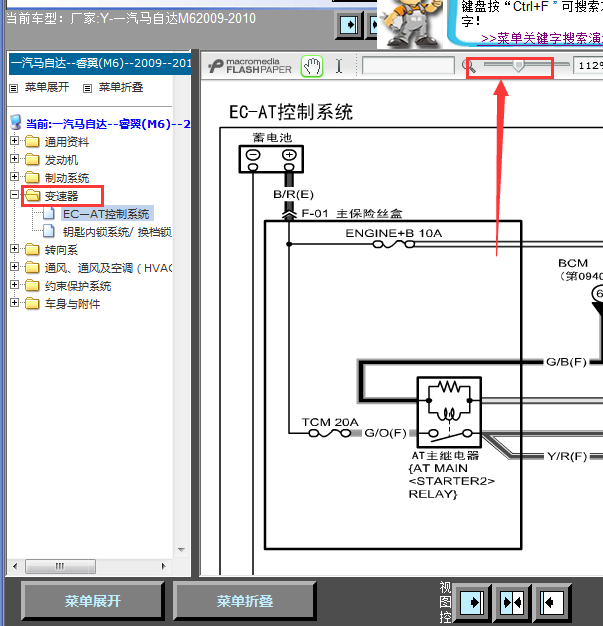Image resolution: width=603 pixels, height=626 pixels.
Task: Click the 通用资料 folder icon
Action: tap(32, 141)
